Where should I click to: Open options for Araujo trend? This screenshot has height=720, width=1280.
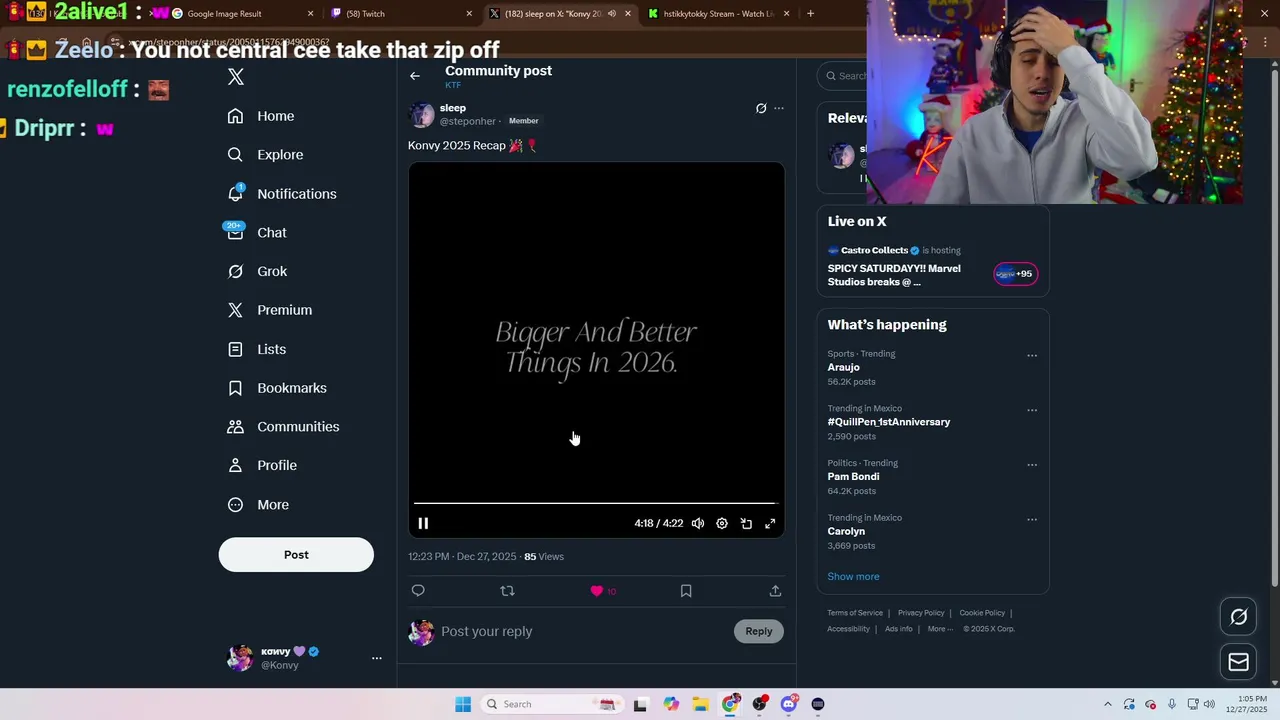(x=1032, y=355)
